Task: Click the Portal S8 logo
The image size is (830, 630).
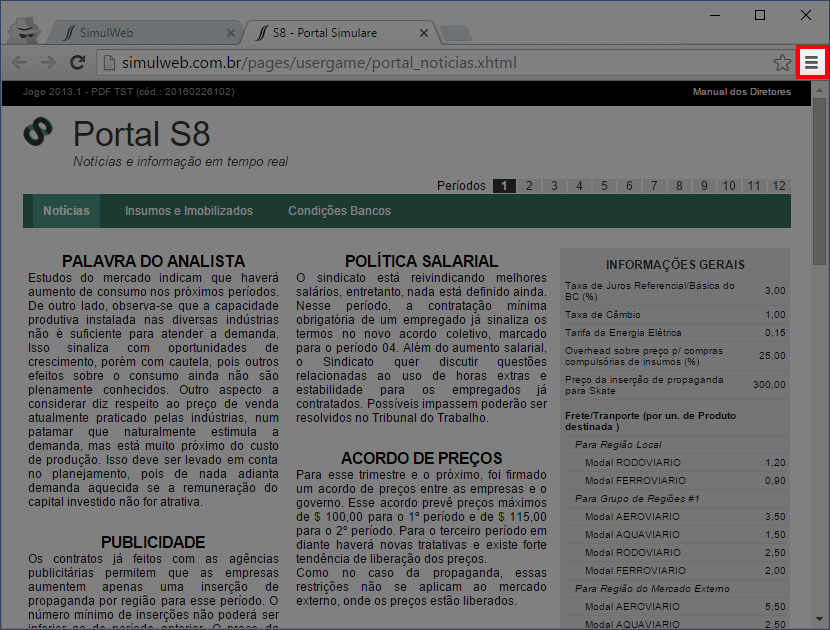Action: click(x=38, y=131)
